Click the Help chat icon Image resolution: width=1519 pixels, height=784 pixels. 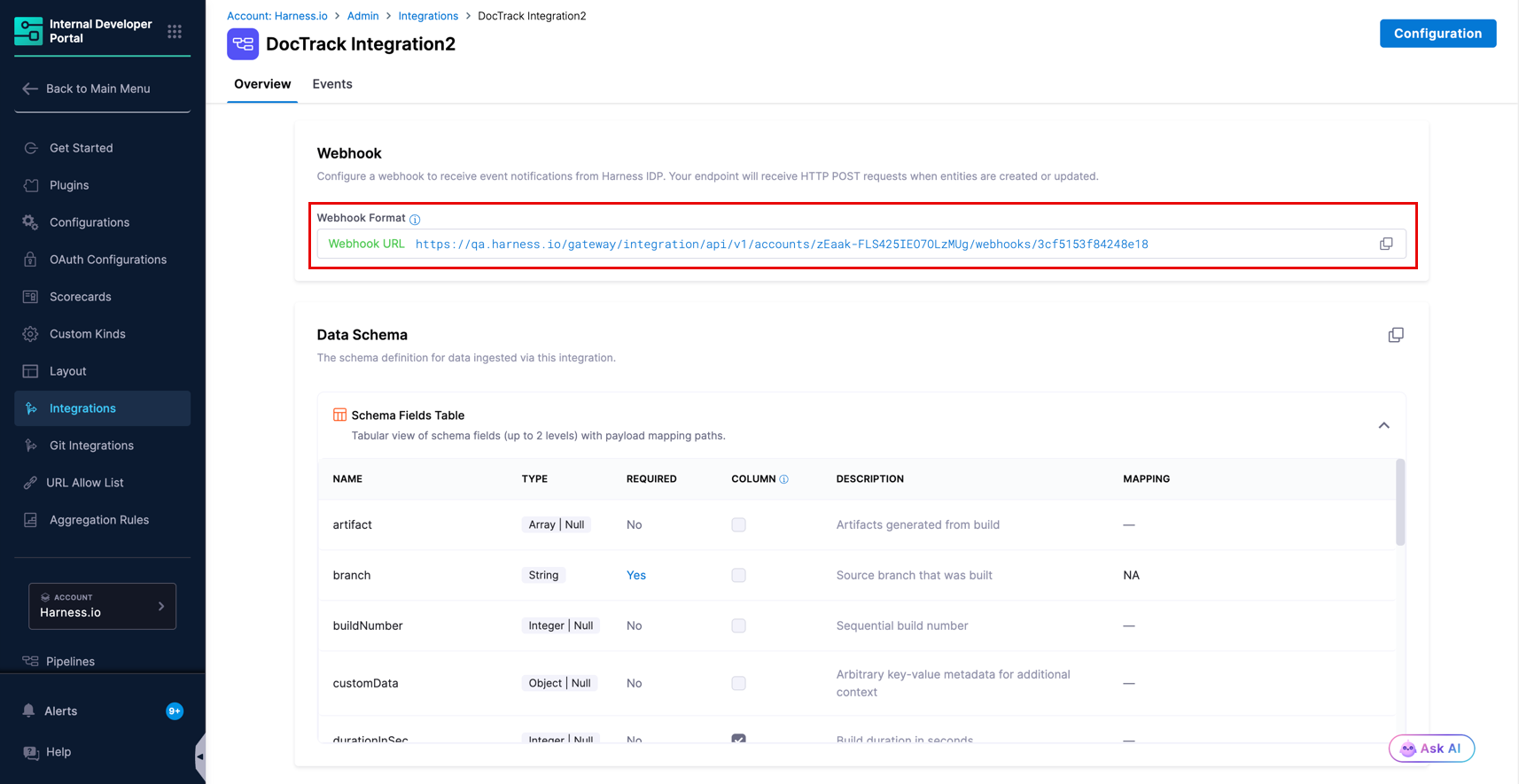click(x=31, y=752)
